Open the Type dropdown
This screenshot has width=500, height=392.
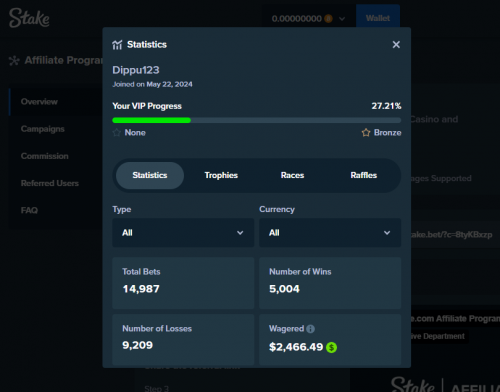pyautogui.click(x=183, y=233)
